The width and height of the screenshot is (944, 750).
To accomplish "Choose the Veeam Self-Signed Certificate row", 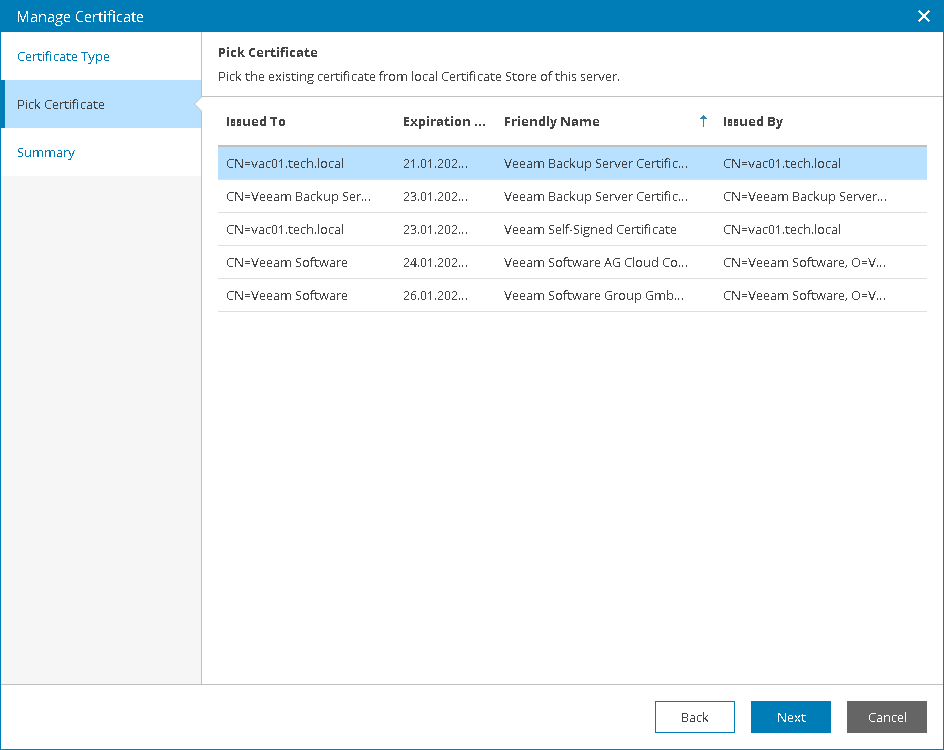I will click(590, 229).
